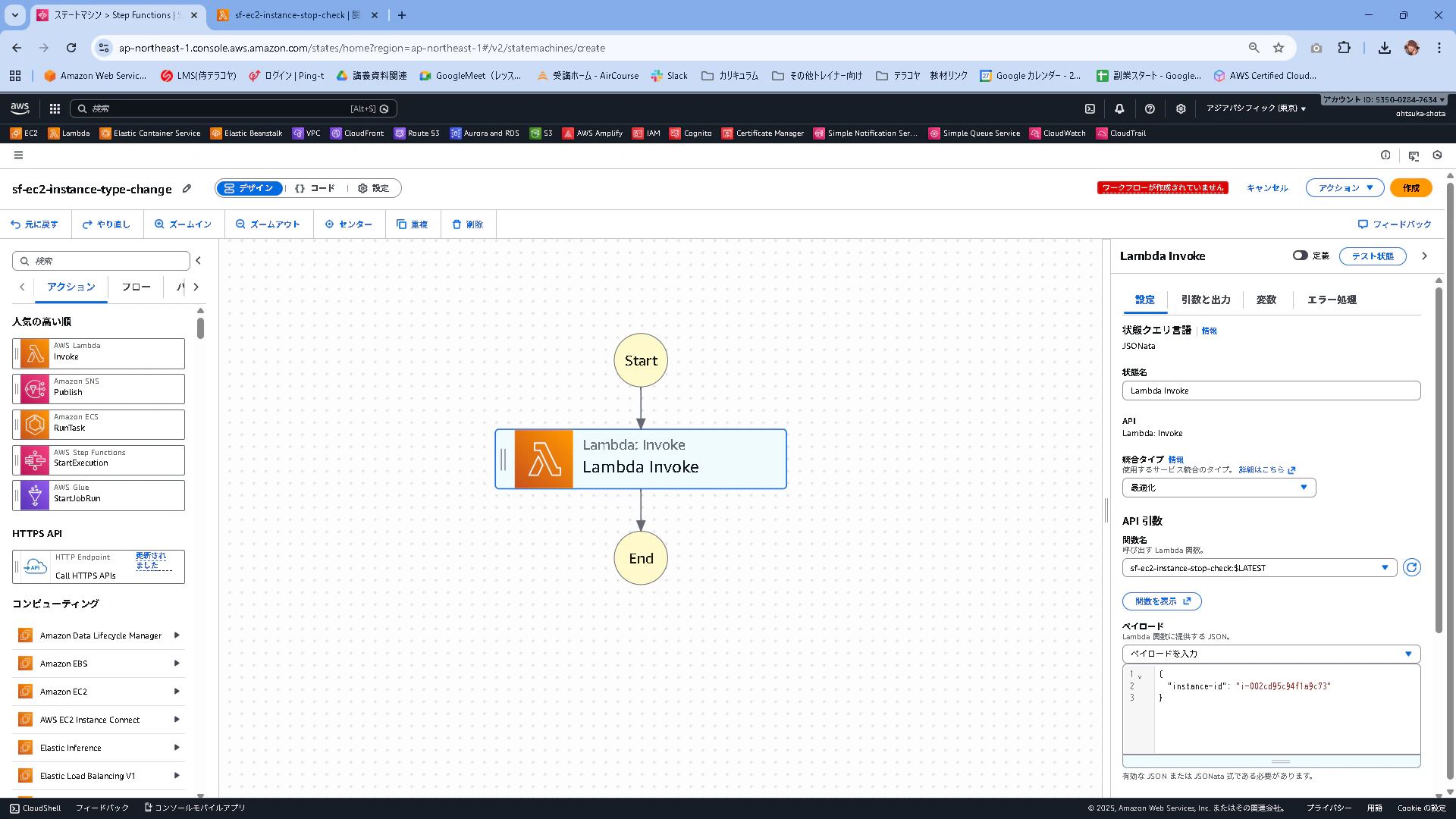This screenshot has width=1456, height=819.
Task: Click the View function link button
Action: (1162, 601)
